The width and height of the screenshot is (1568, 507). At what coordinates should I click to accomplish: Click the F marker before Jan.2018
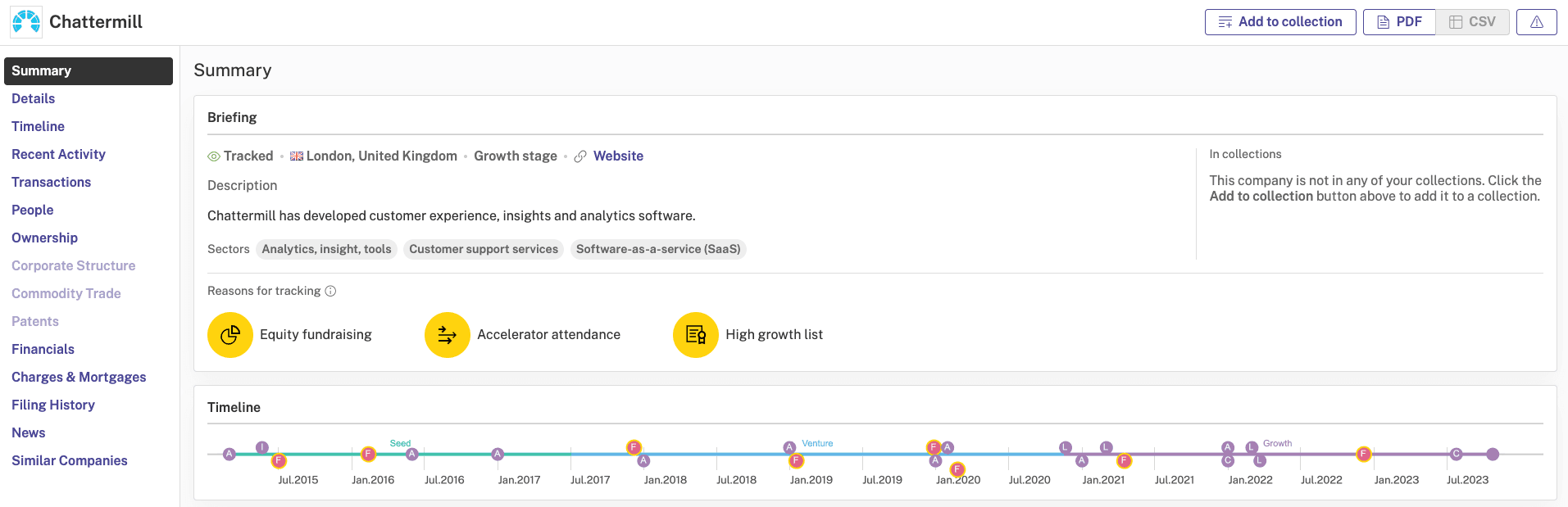pyautogui.click(x=634, y=447)
